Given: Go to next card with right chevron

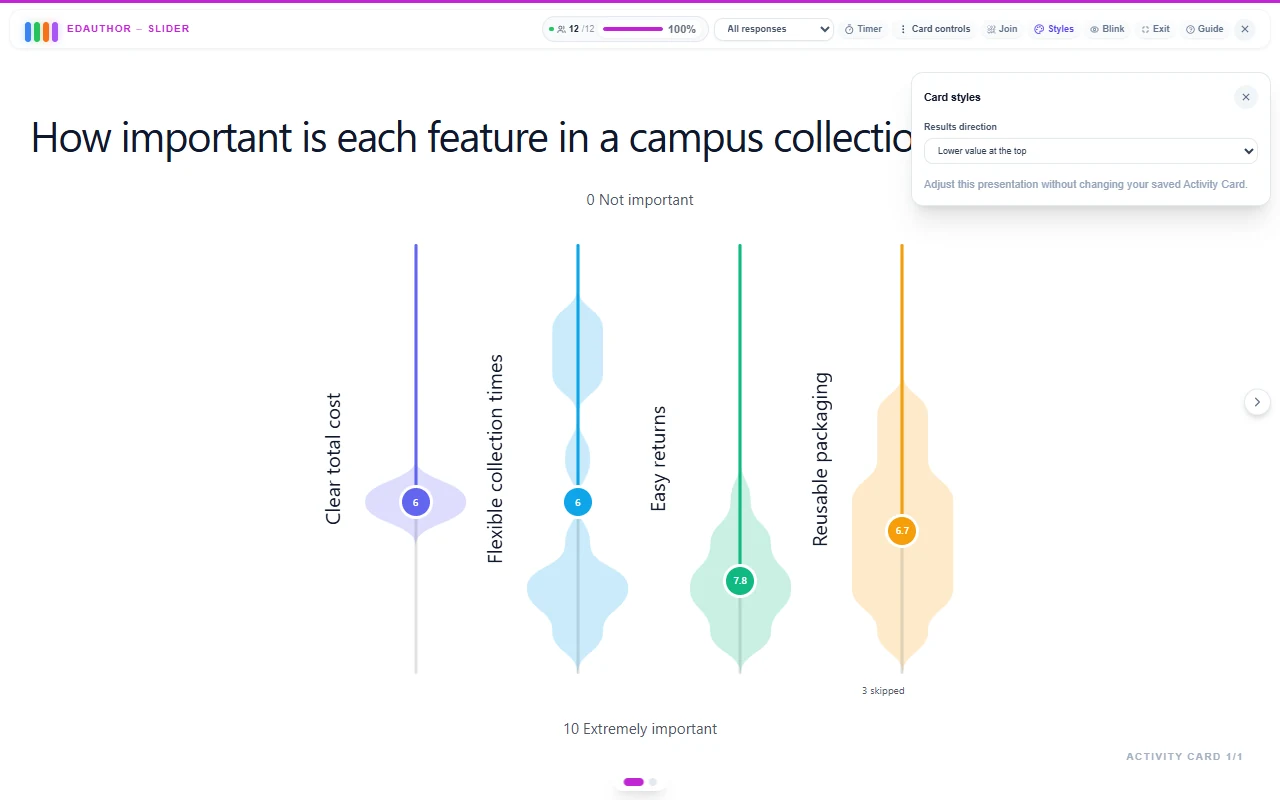Looking at the screenshot, I should click(1257, 402).
